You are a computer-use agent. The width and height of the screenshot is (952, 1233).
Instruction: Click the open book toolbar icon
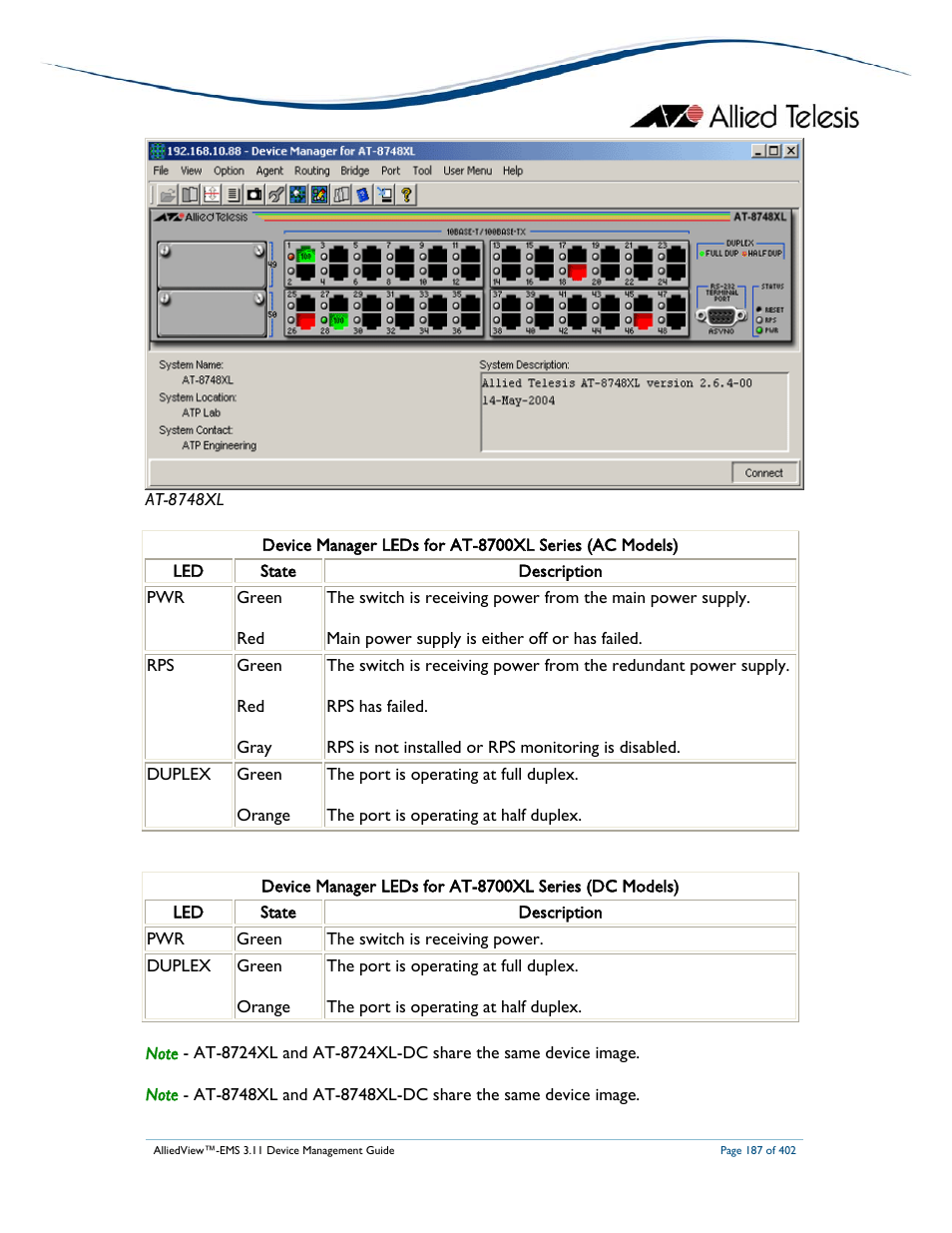[x=190, y=195]
